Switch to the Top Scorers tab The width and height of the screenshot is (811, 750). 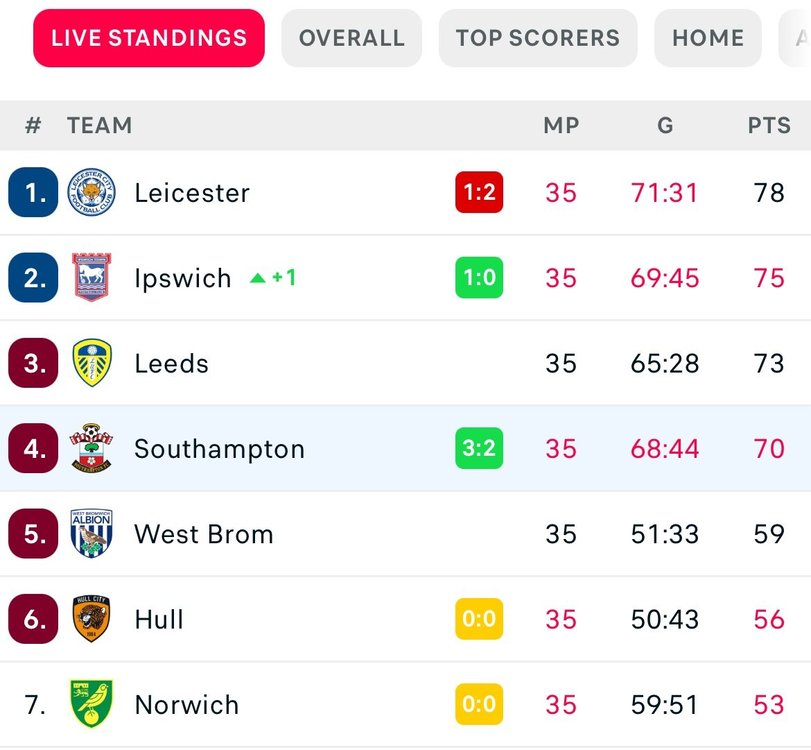click(x=538, y=38)
